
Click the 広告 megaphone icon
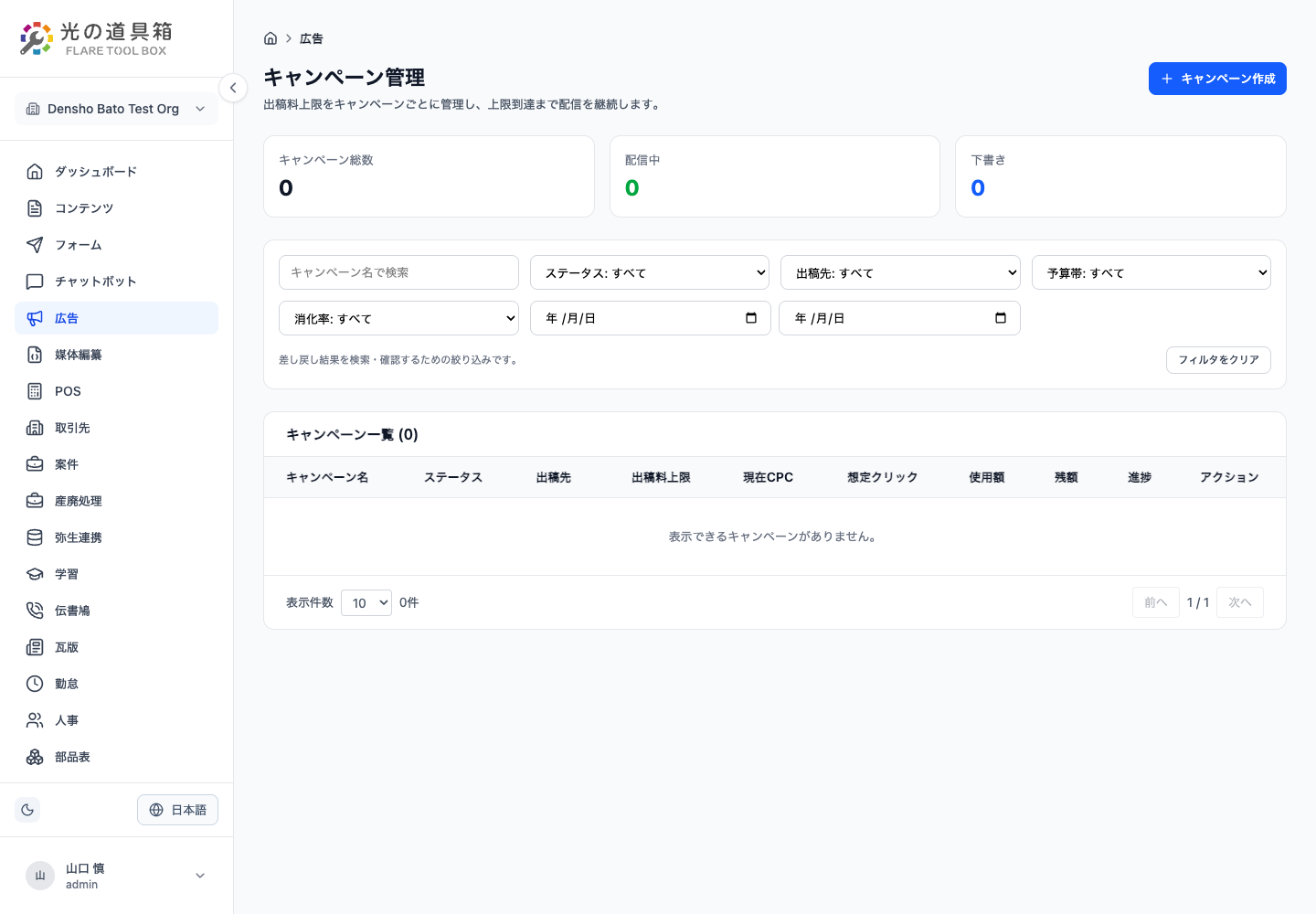[35, 318]
